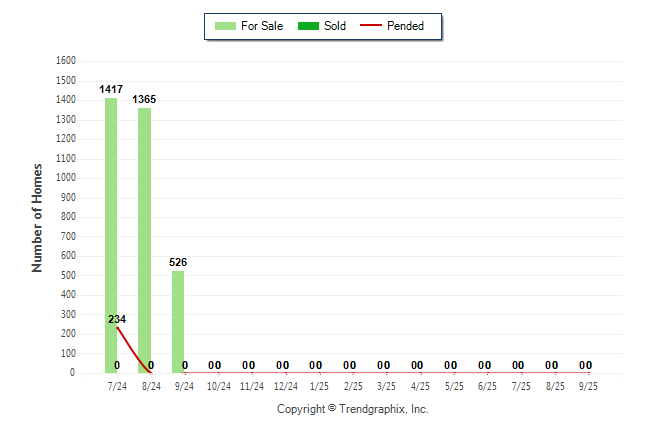Click the 1600 y-axis label
The height and width of the screenshot is (434, 646).
click(x=66, y=60)
